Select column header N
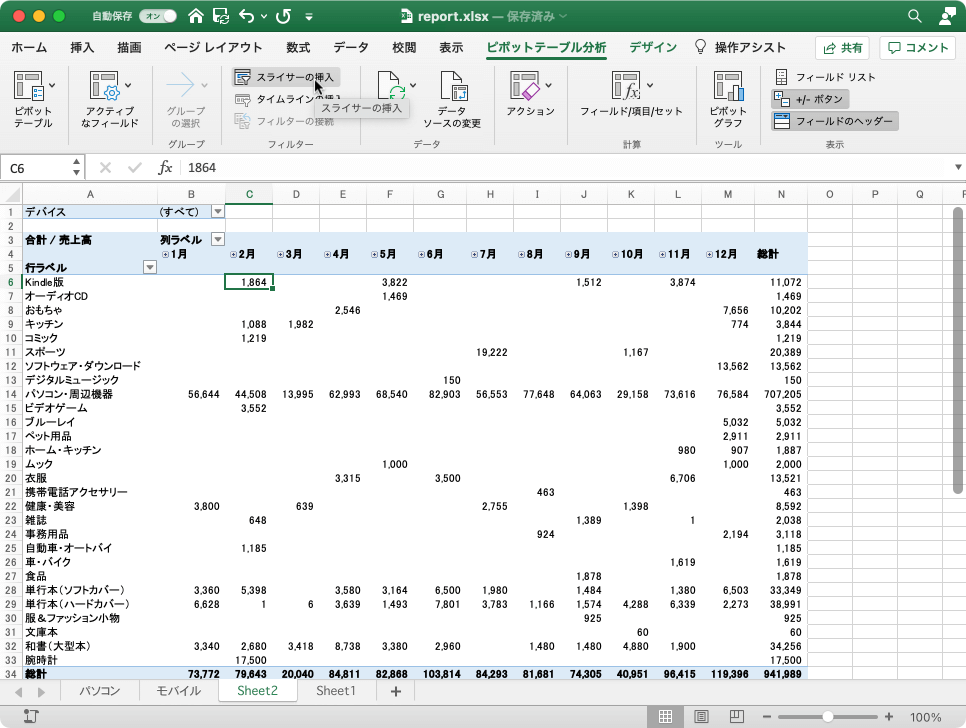Screen dimensions: 966x728 [x=781, y=195]
